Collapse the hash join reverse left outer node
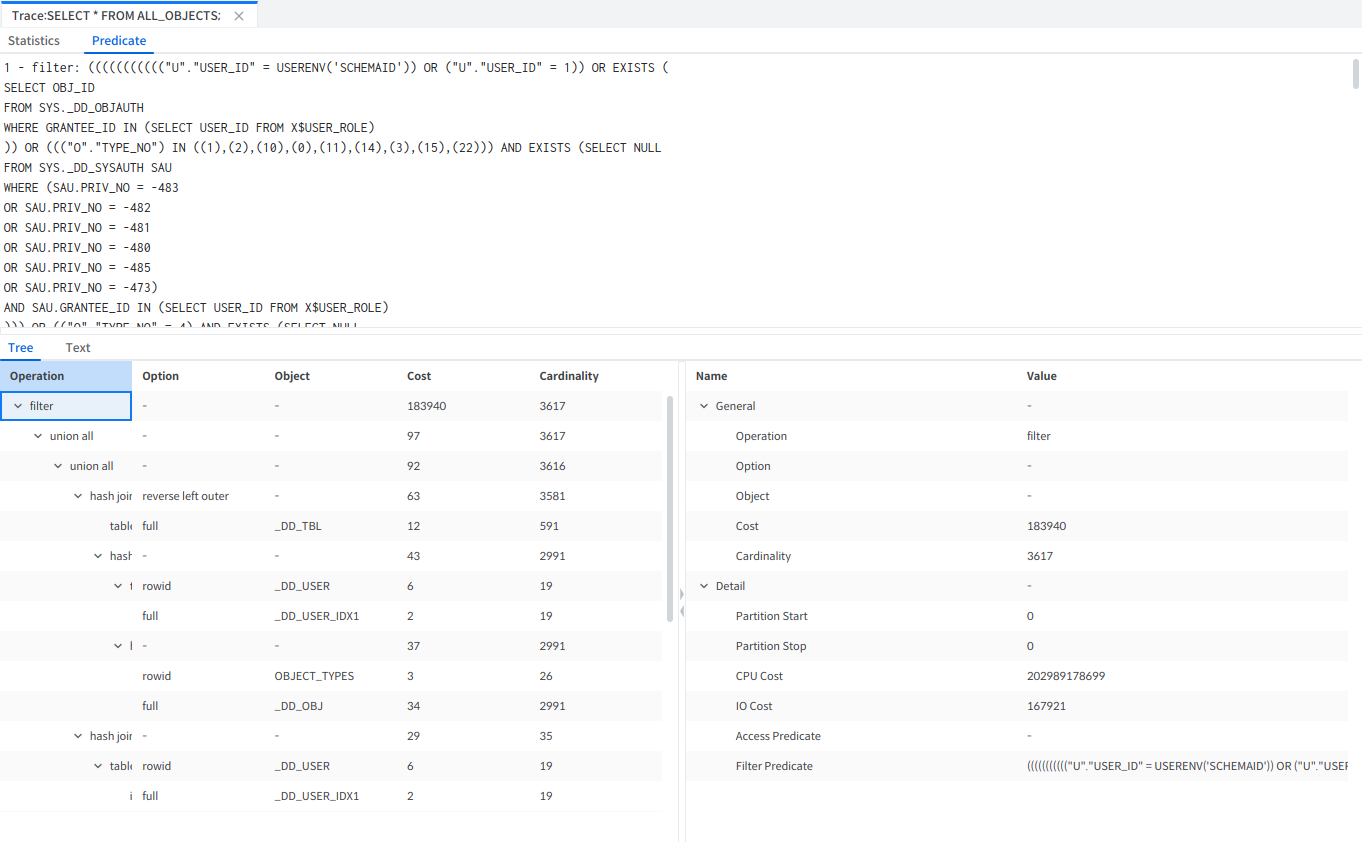 78,496
